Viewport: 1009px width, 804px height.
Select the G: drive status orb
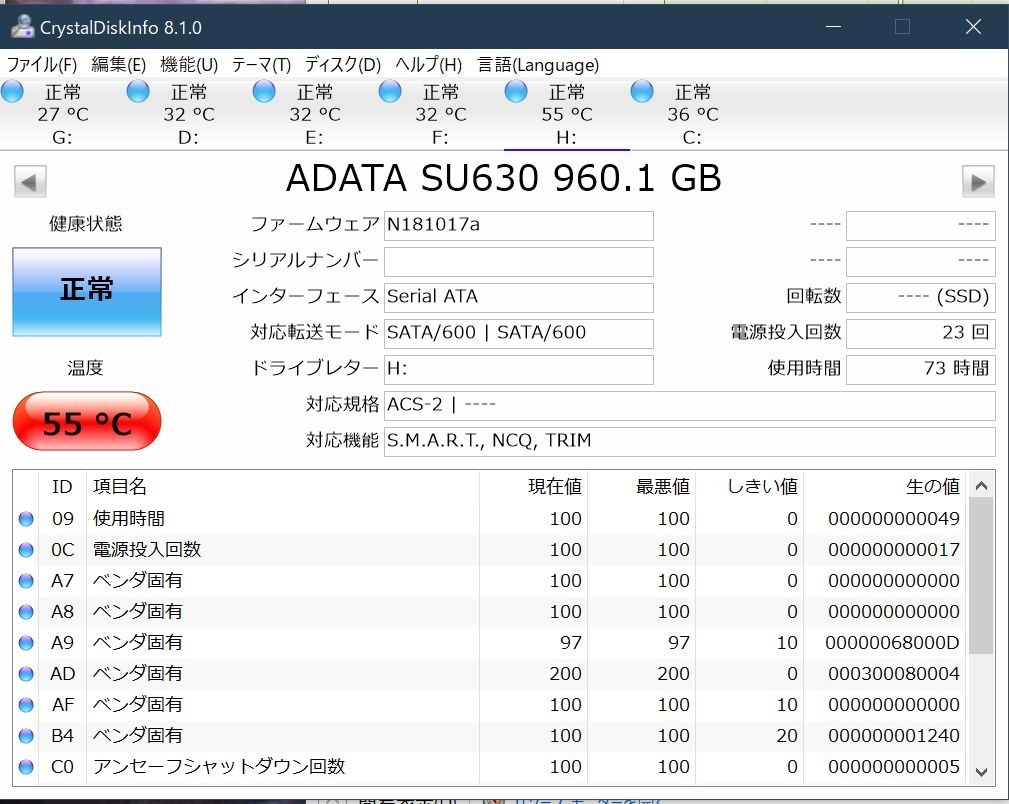coord(13,92)
